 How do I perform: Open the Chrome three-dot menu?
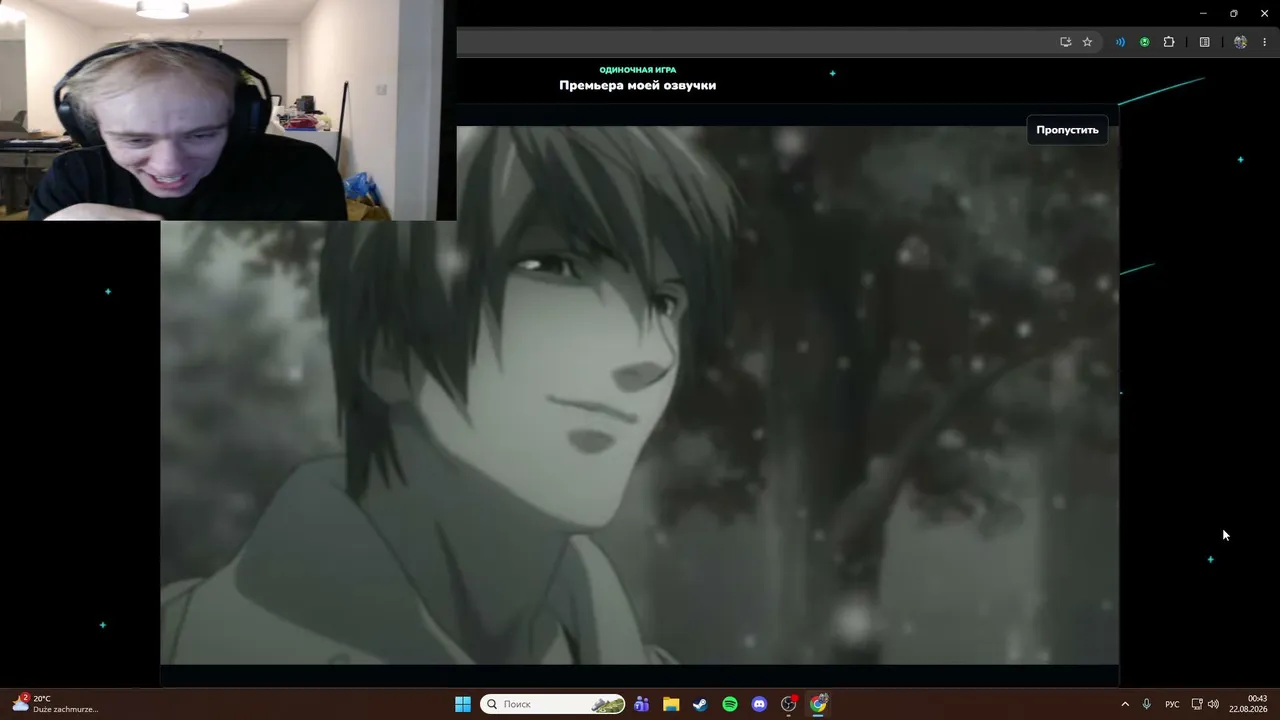coord(1265,42)
